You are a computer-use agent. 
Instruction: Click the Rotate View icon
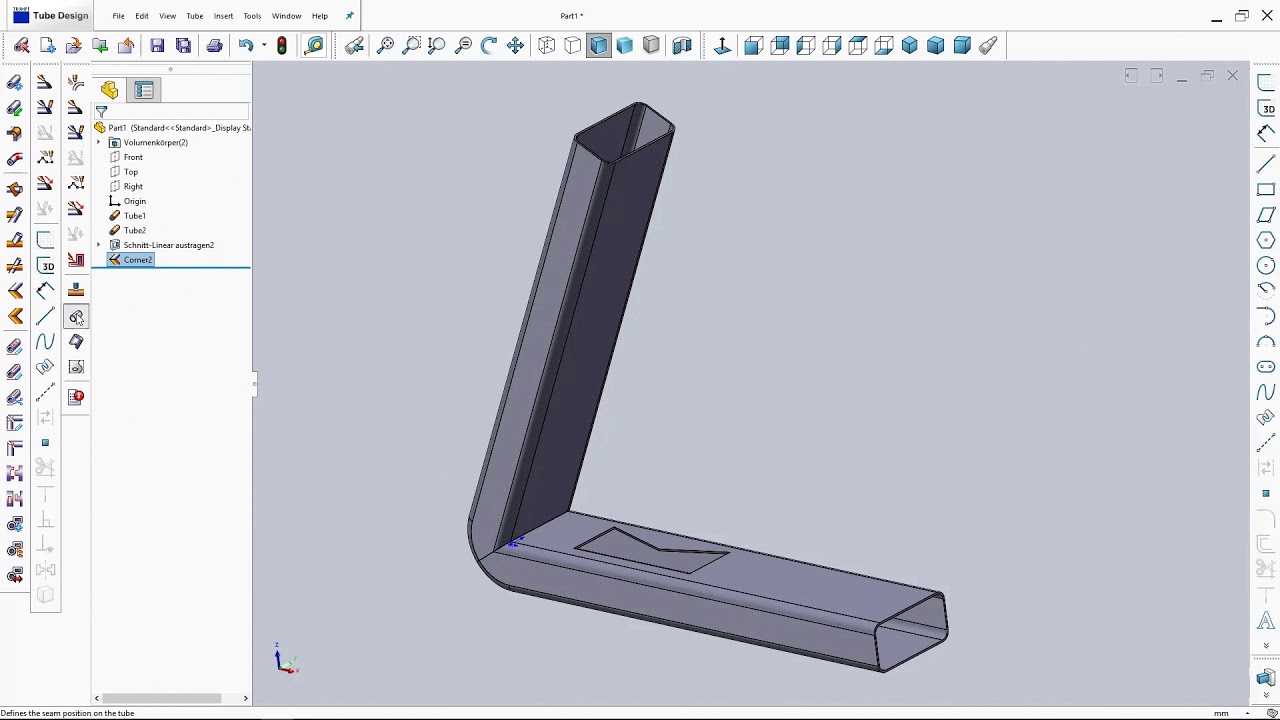[x=488, y=45]
